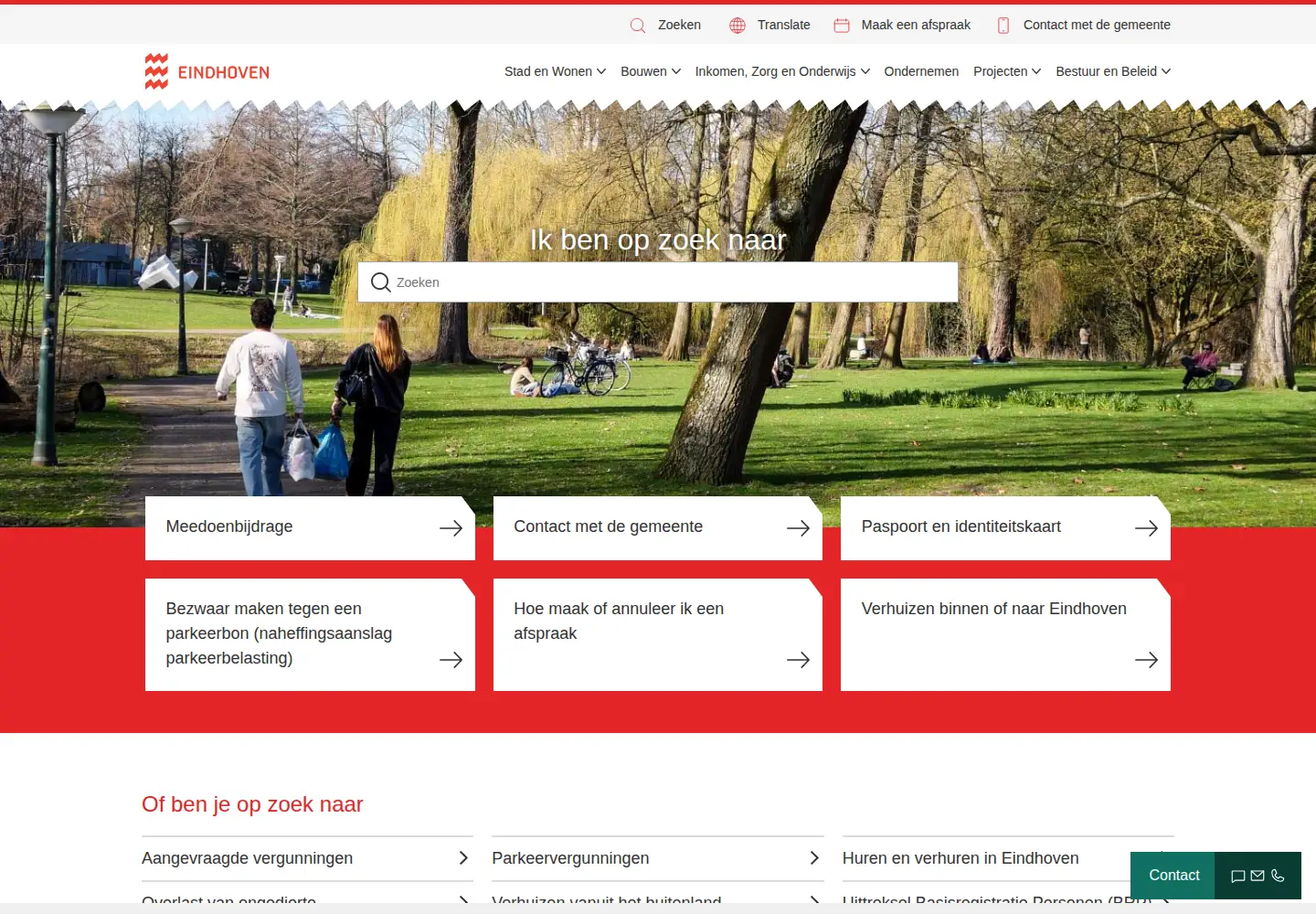Click the calendar icon for Maak een afspraak
1316x914 pixels.
tap(842, 26)
